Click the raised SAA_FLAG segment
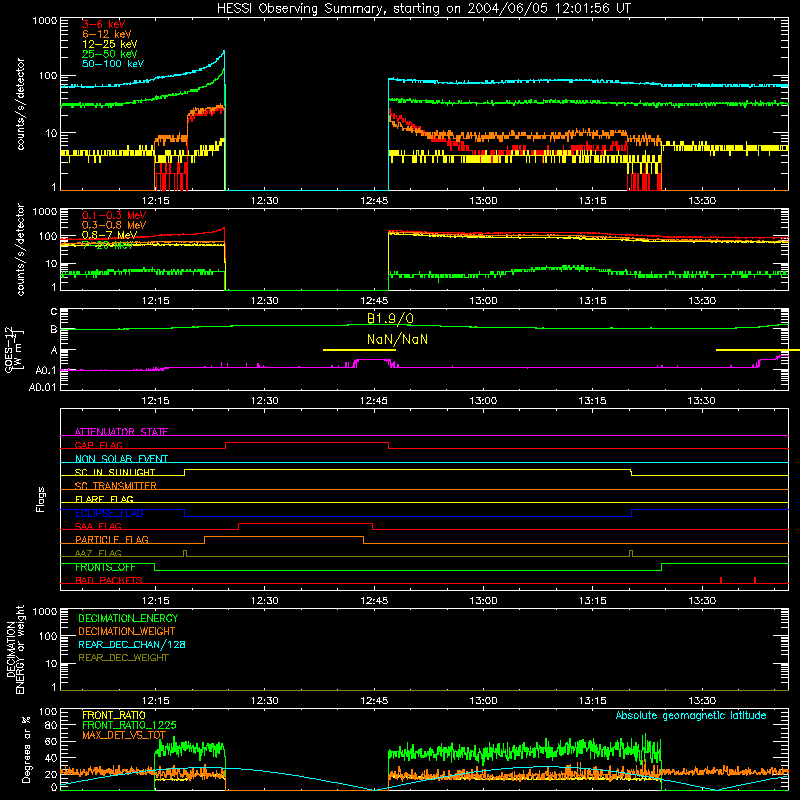The height and width of the screenshot is (800, 800). (305, 524)
